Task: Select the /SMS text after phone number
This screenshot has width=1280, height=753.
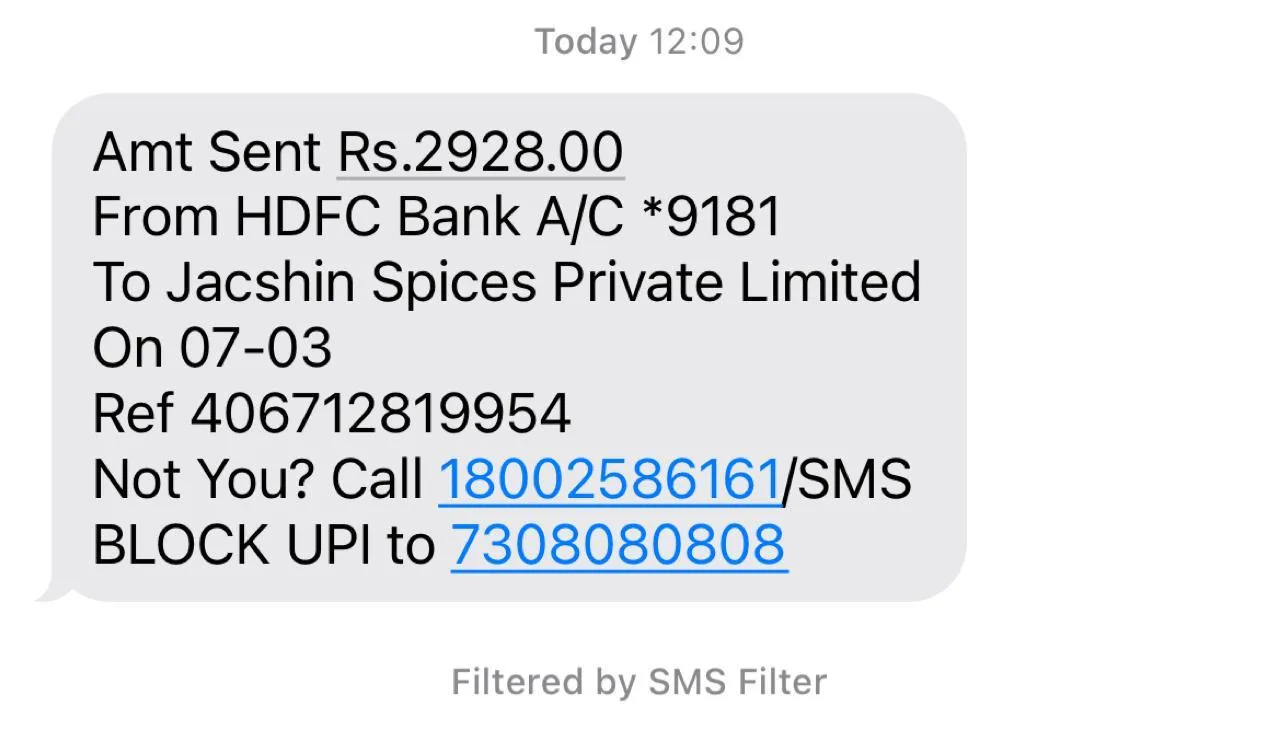Action: (846, 478)
